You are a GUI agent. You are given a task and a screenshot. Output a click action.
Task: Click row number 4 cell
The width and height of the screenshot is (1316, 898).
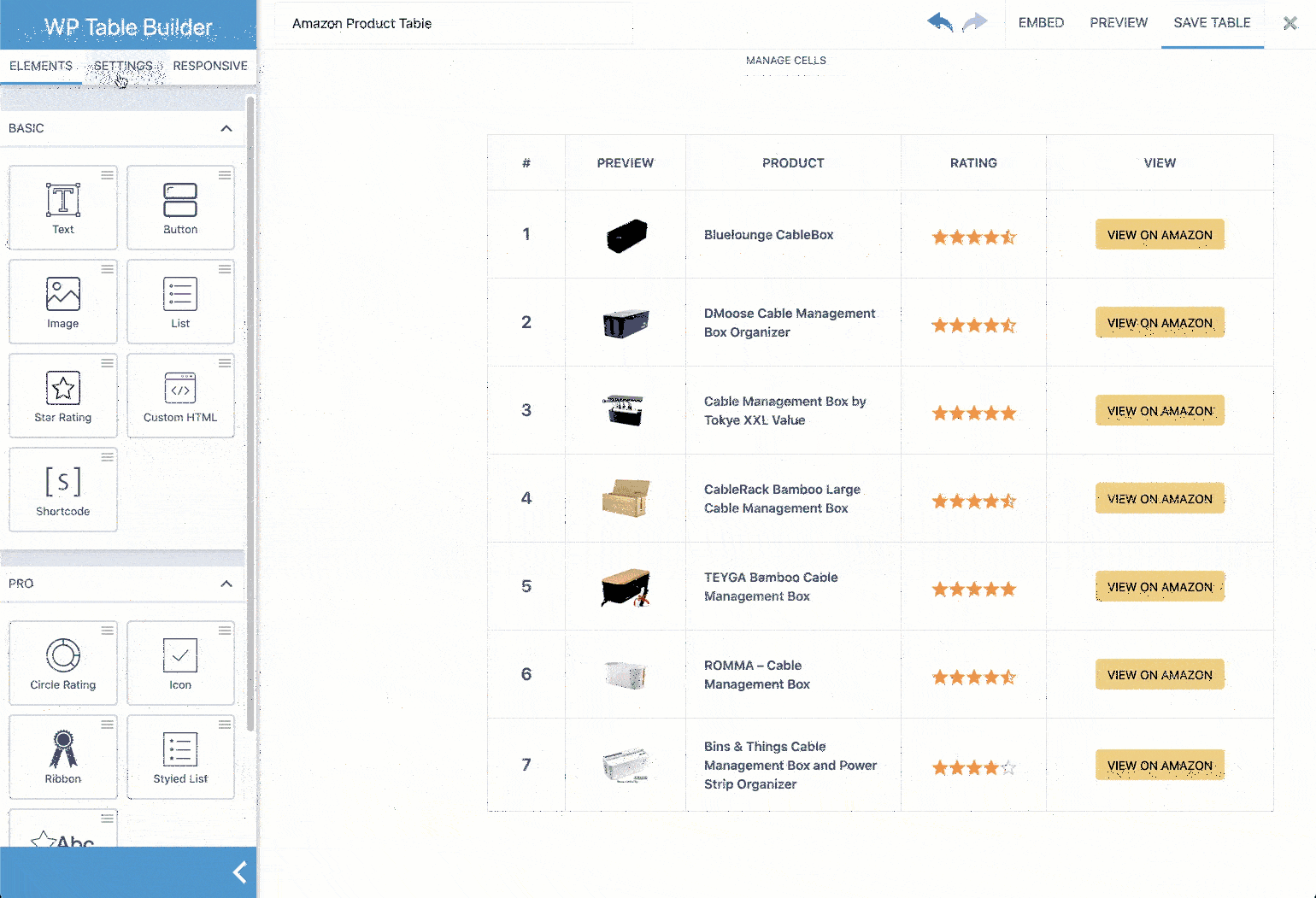tap(526, 498)
